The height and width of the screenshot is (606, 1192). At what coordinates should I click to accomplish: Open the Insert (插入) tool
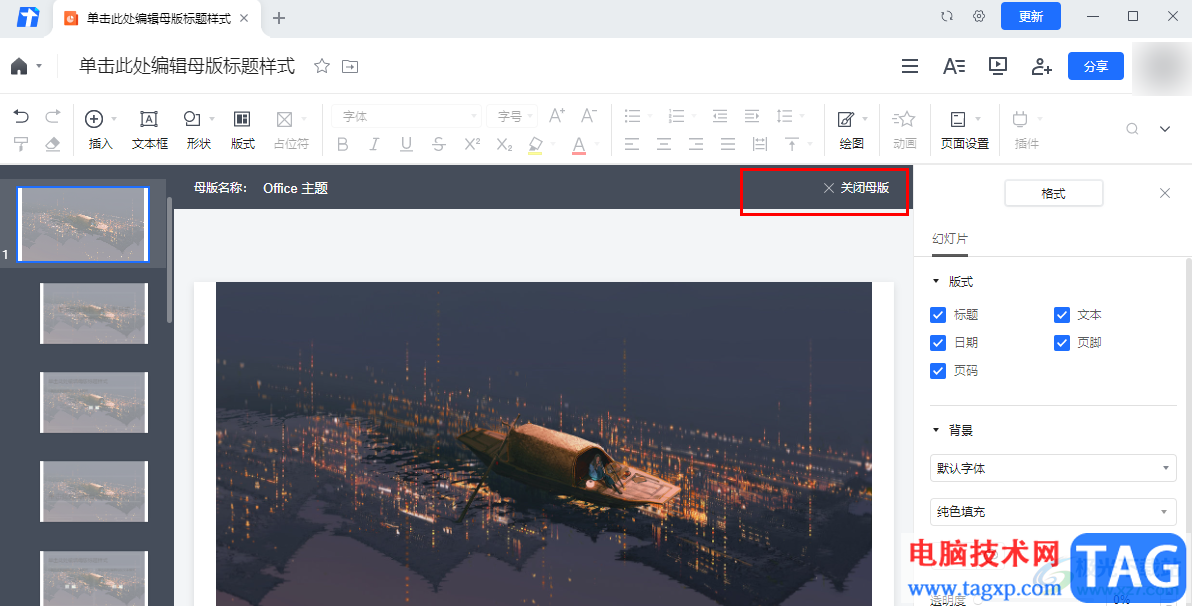pos(100,129)
